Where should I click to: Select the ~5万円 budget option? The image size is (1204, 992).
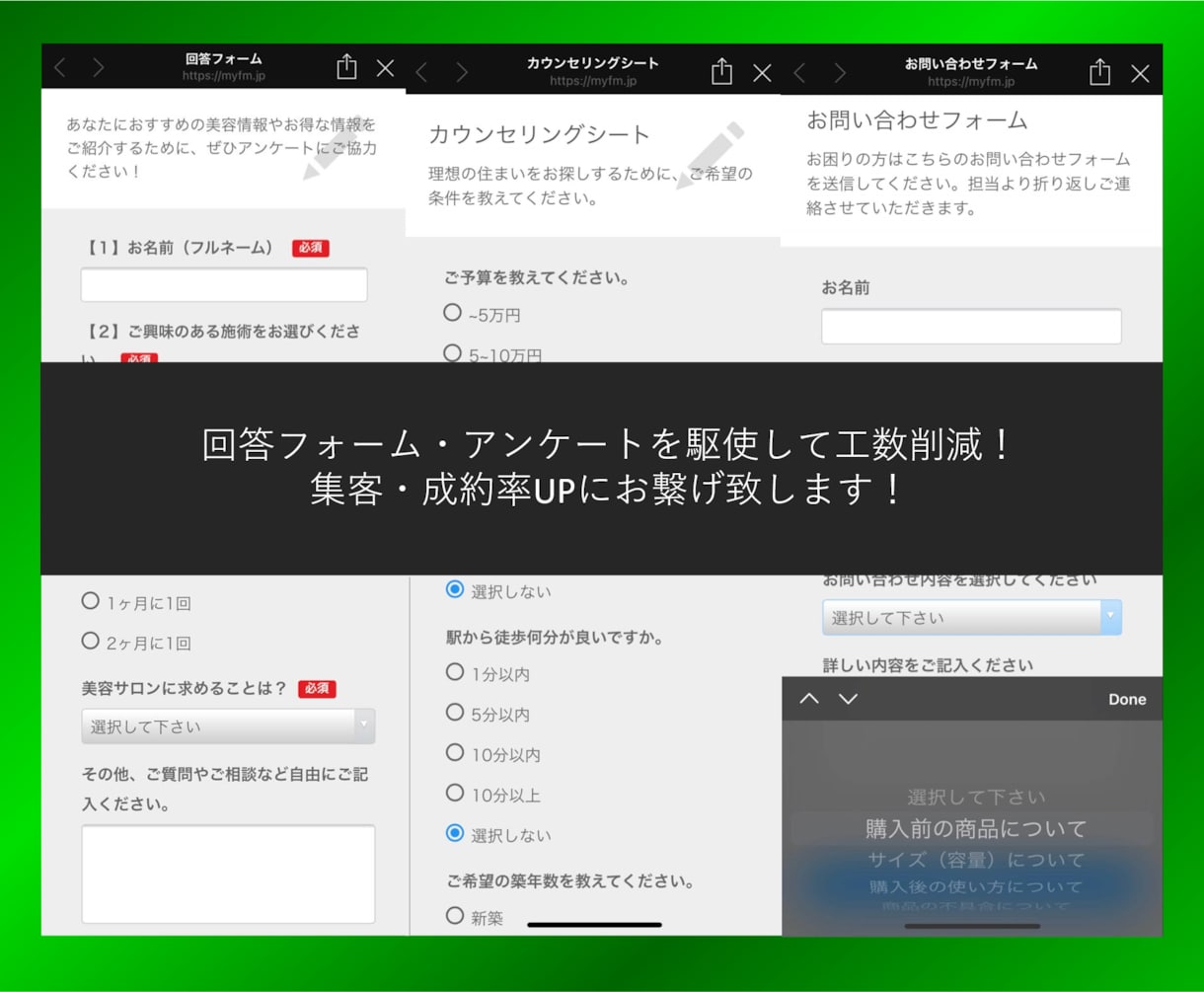pyautogui.click(x=453, y=313)
